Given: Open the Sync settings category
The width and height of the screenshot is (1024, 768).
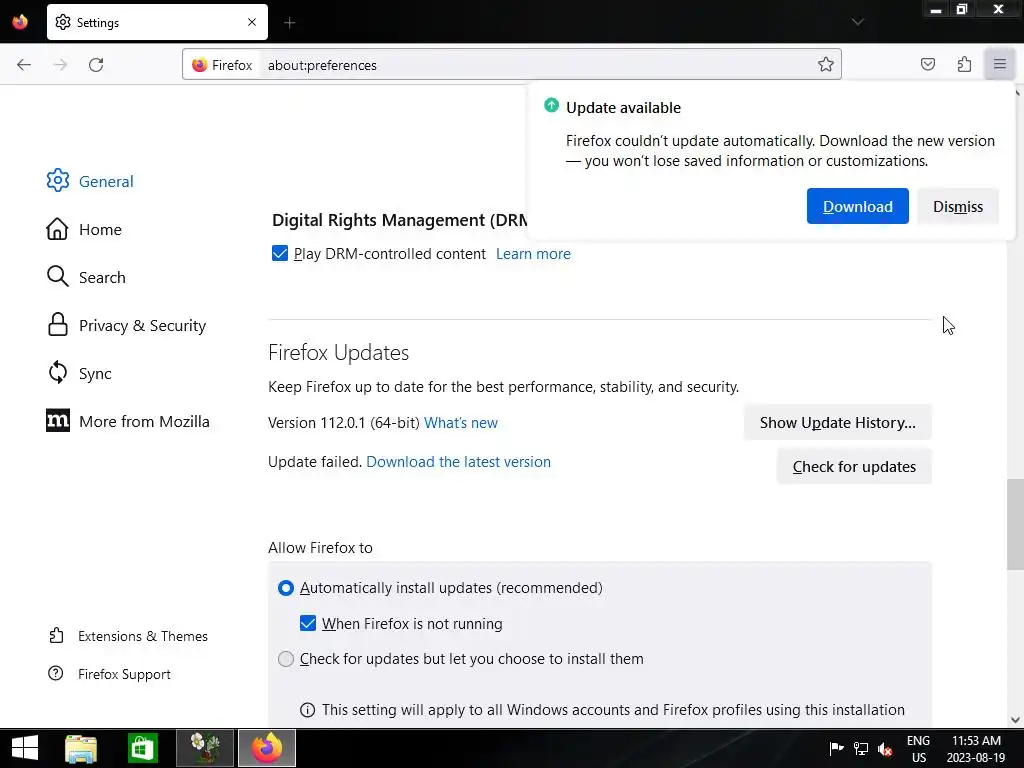Looking at the screenshot, I should (95, 374).
